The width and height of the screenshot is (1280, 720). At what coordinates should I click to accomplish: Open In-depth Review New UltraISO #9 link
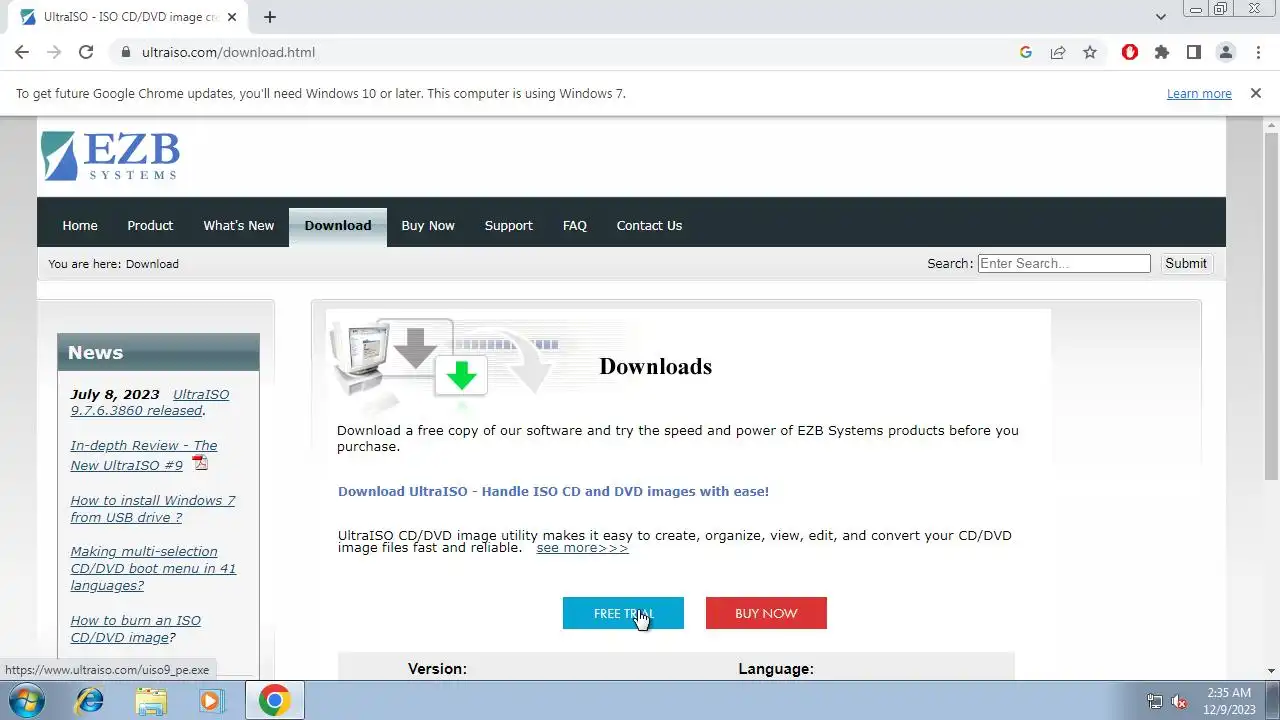144,454
